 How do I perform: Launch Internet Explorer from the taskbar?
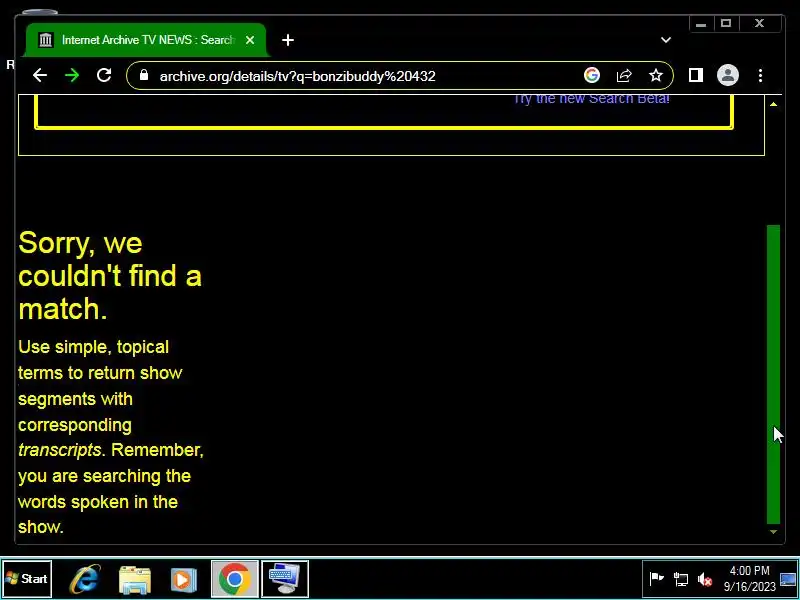pyautogui.click(x=85, y=579)
